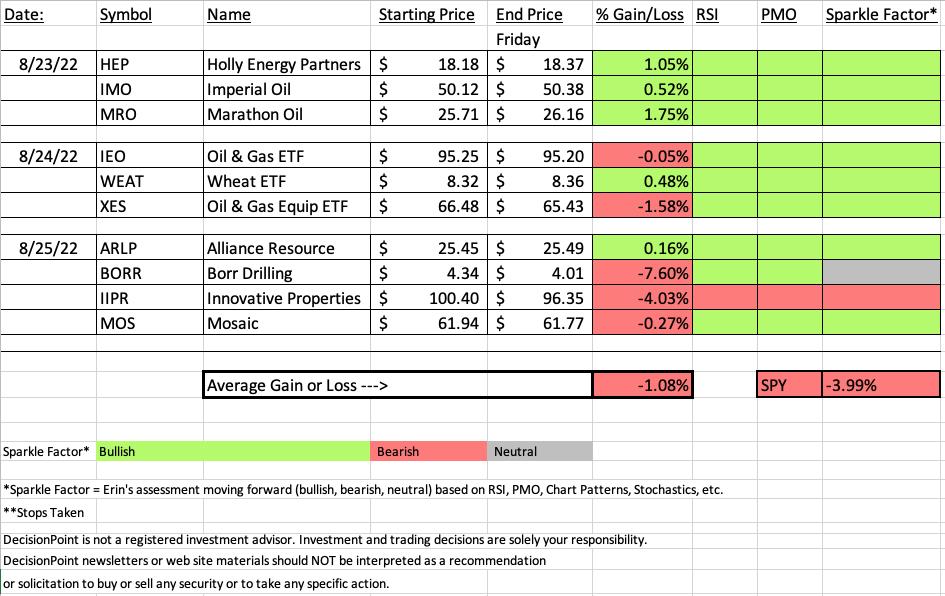This screenshot has width=945, height=596.
Task: Click the Mosaic end price 61.77 cell
Action: click(x=540, y=323)
